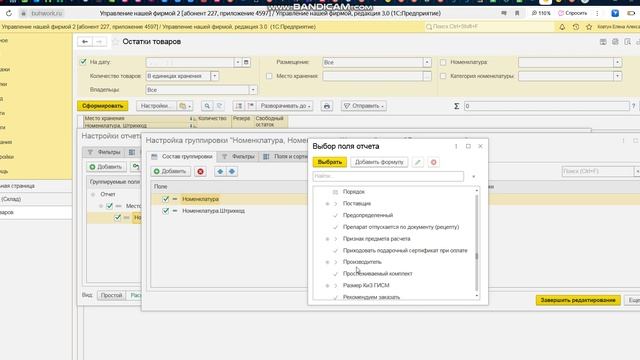Click the Добавить формулу button
Image resolution: width=640 pixels, height=360 pixels.
pyautogui.click(x=379, y=162)
